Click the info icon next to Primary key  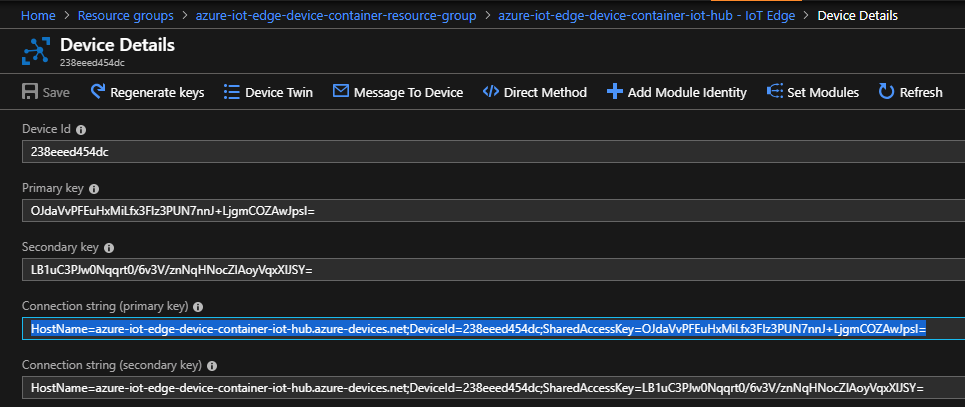pos(94,189)
